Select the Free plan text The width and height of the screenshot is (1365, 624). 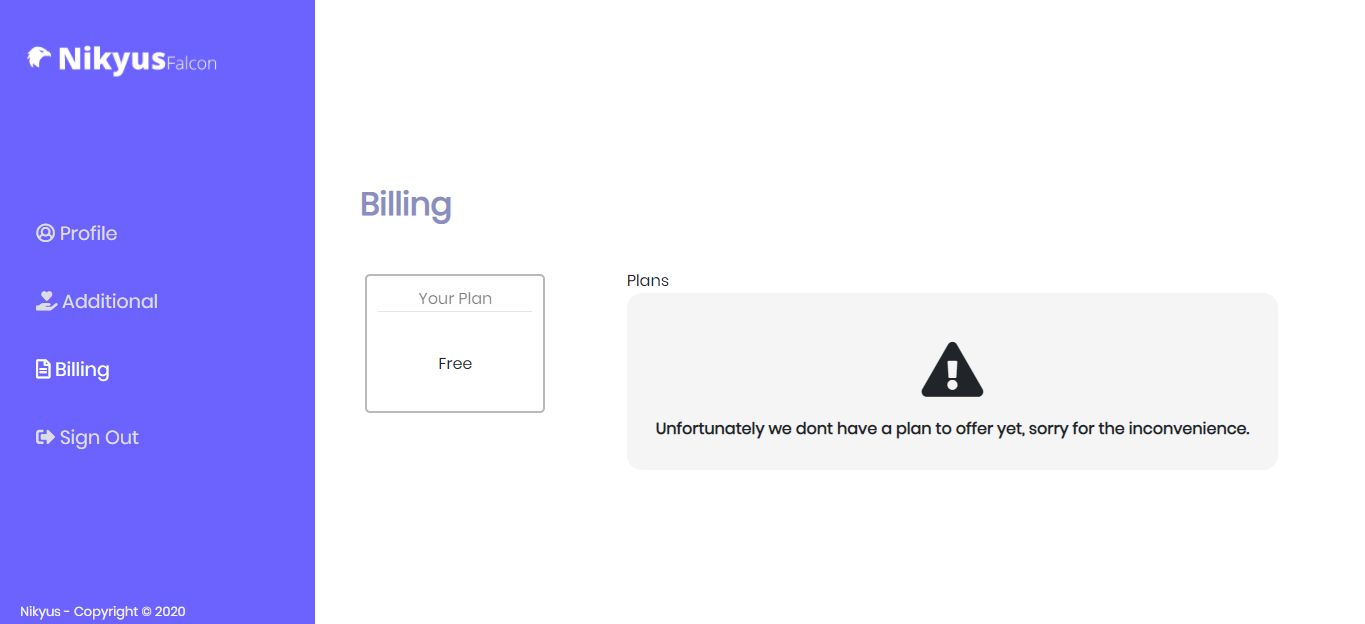(x=455, y=364)
